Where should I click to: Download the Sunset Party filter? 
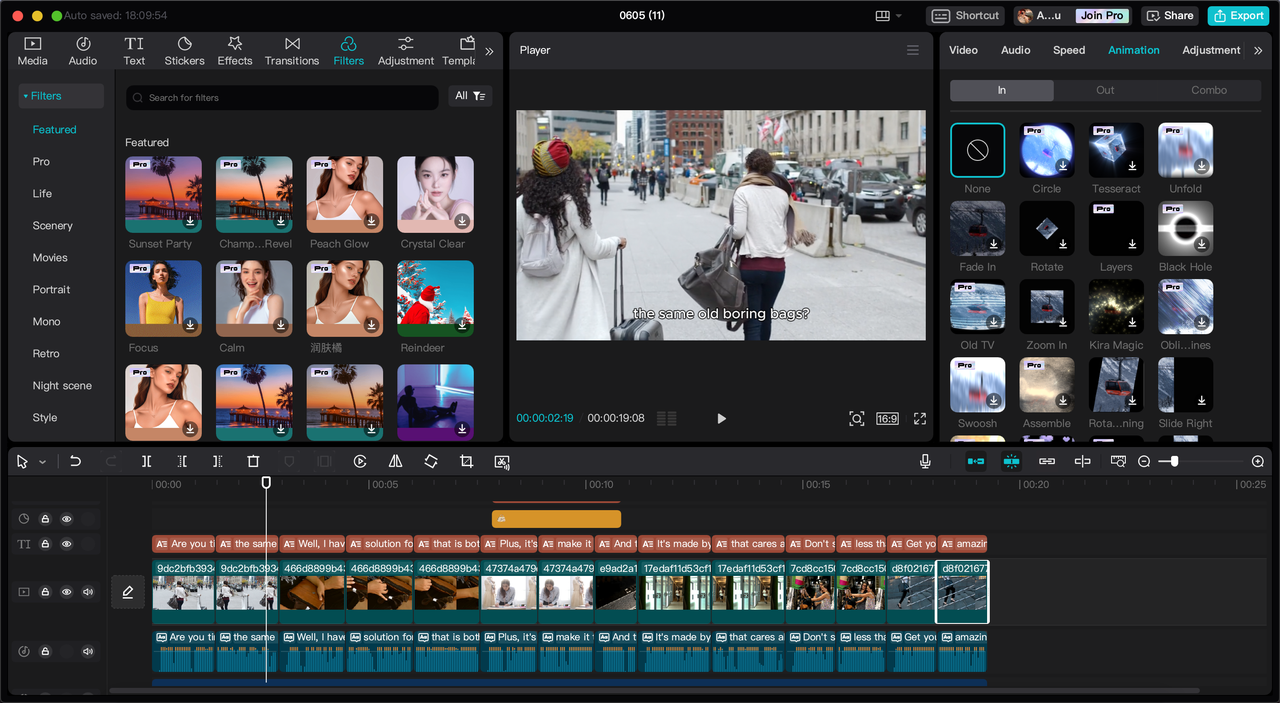tap(190, 221)
